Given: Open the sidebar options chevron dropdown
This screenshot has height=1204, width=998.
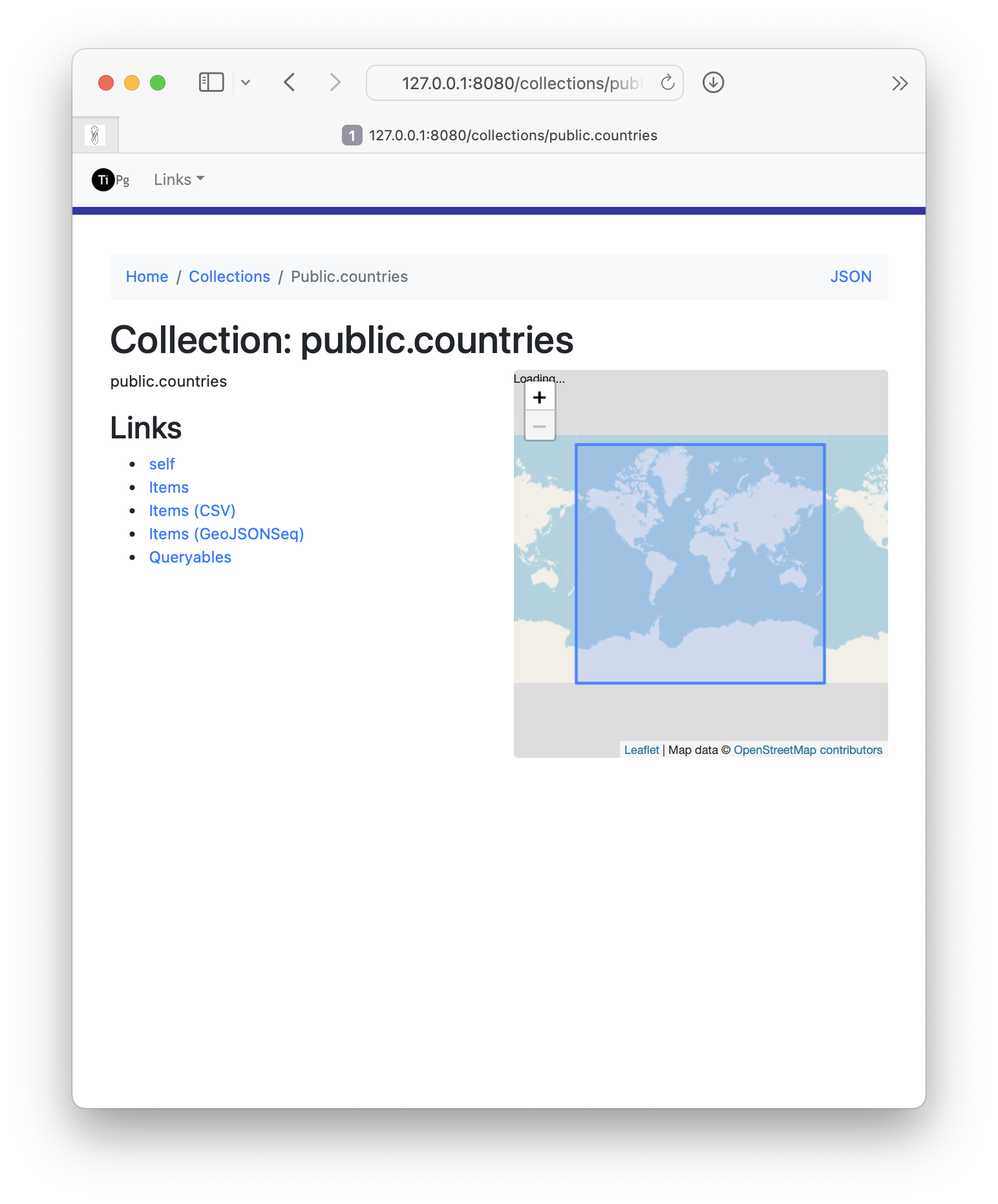Looking at the screenshot, I should click(x=246, y=83).
